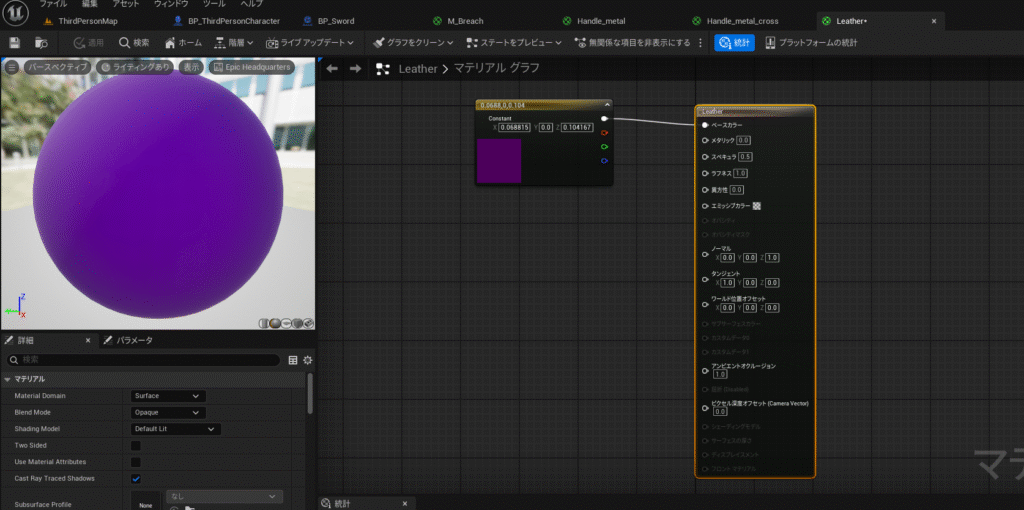Click the details search field
The height and width of the screenshot is (510, 1024).
click(143, 360)
